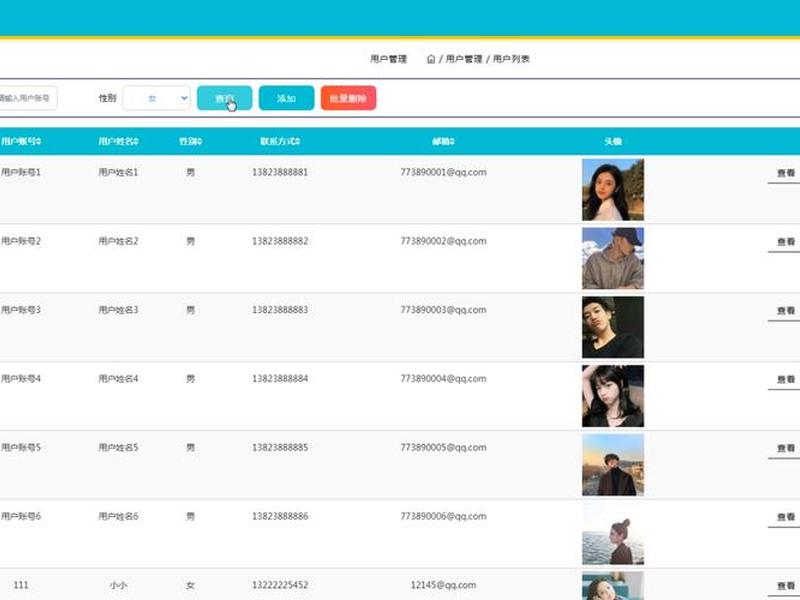The width and height of the screenshot is (800, 600).
Task: Click the 用户姓名4 name cell
Action: tap(118, 379)
